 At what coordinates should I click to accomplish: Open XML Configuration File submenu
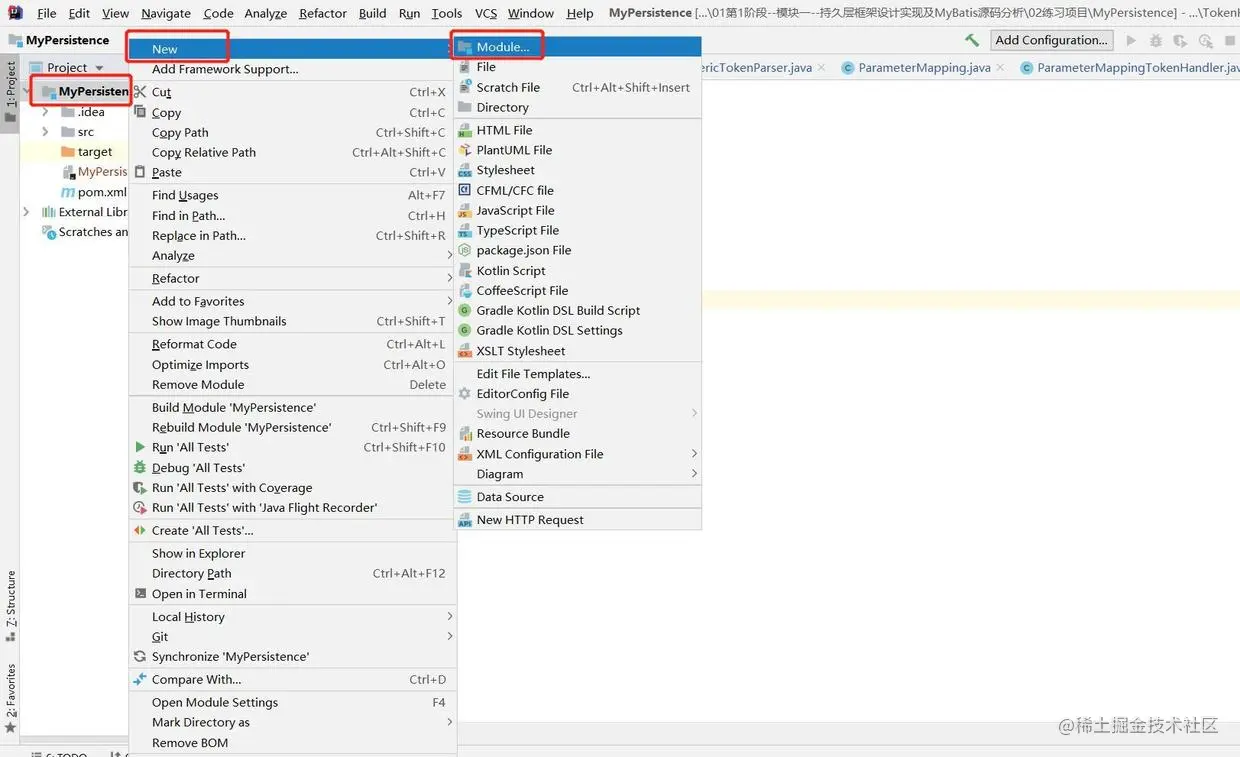(x=577, y=453)
